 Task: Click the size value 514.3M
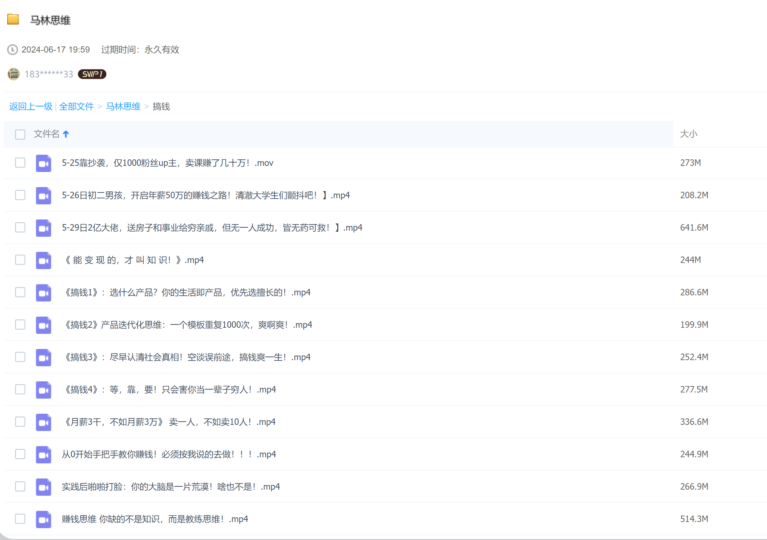694,519
